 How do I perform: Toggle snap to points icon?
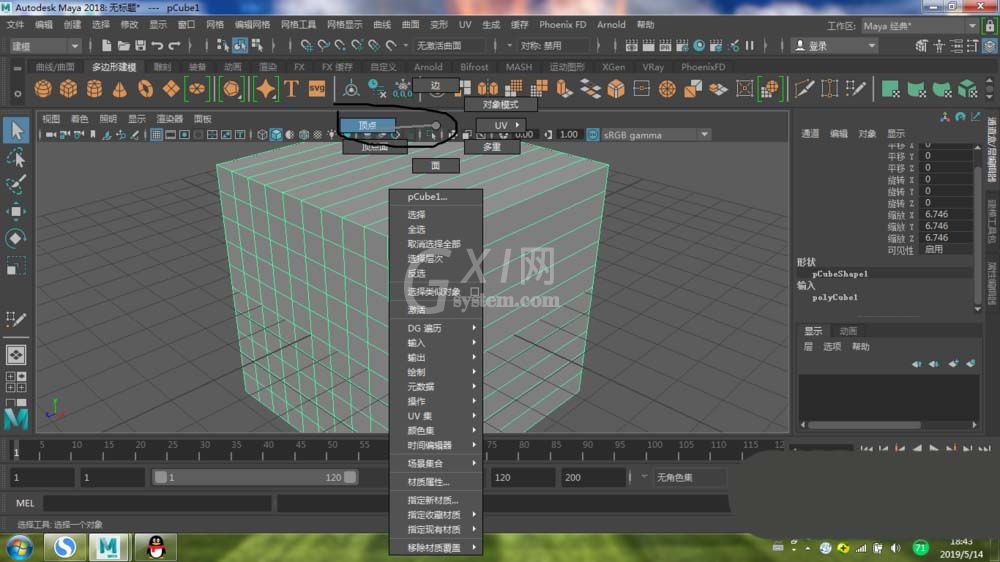coord(340,45)
